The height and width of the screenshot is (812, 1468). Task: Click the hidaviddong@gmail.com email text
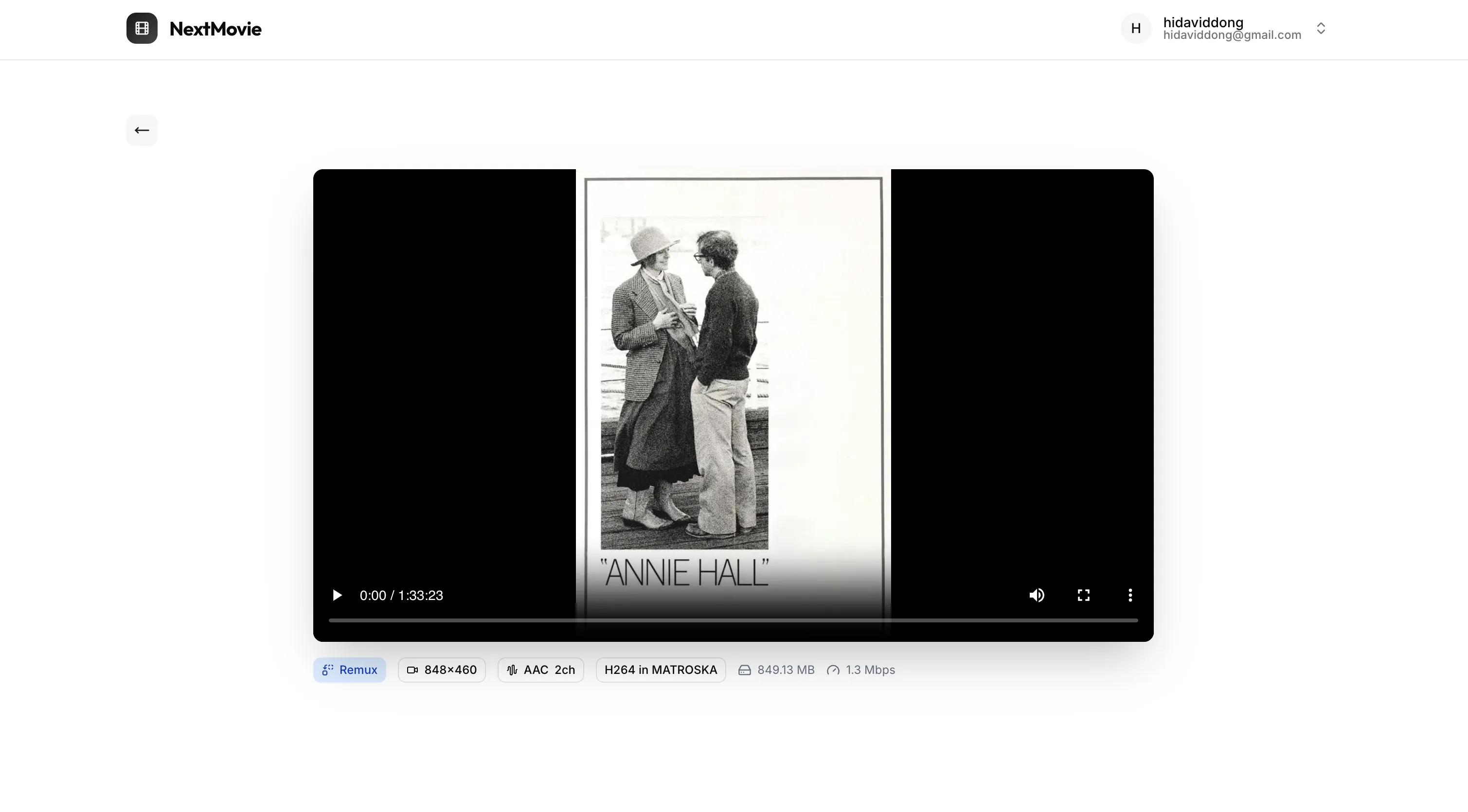(x=1232, y=35)
